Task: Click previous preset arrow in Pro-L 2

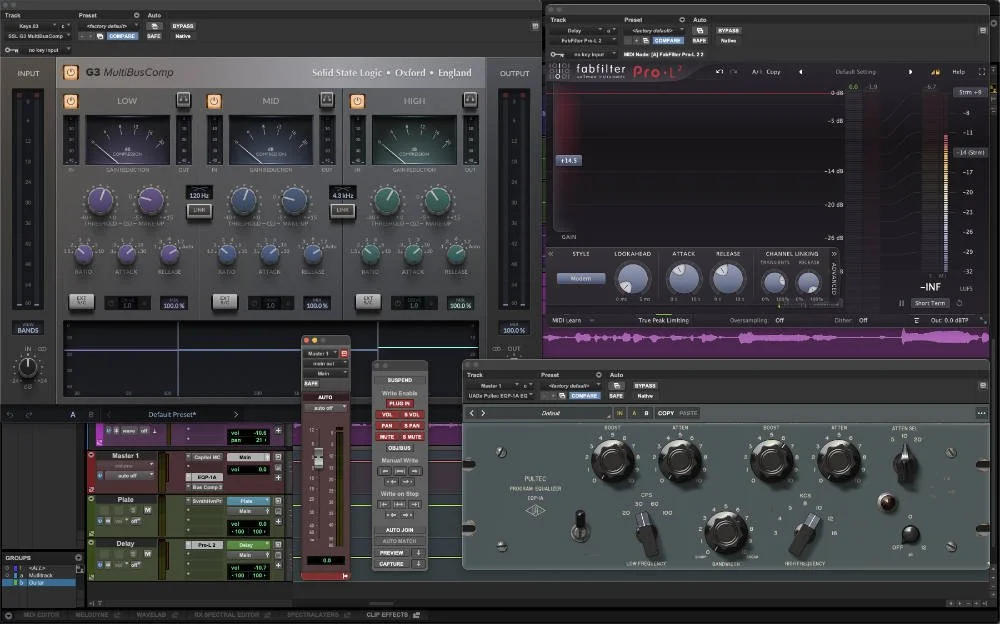Action: click(800, 71)
